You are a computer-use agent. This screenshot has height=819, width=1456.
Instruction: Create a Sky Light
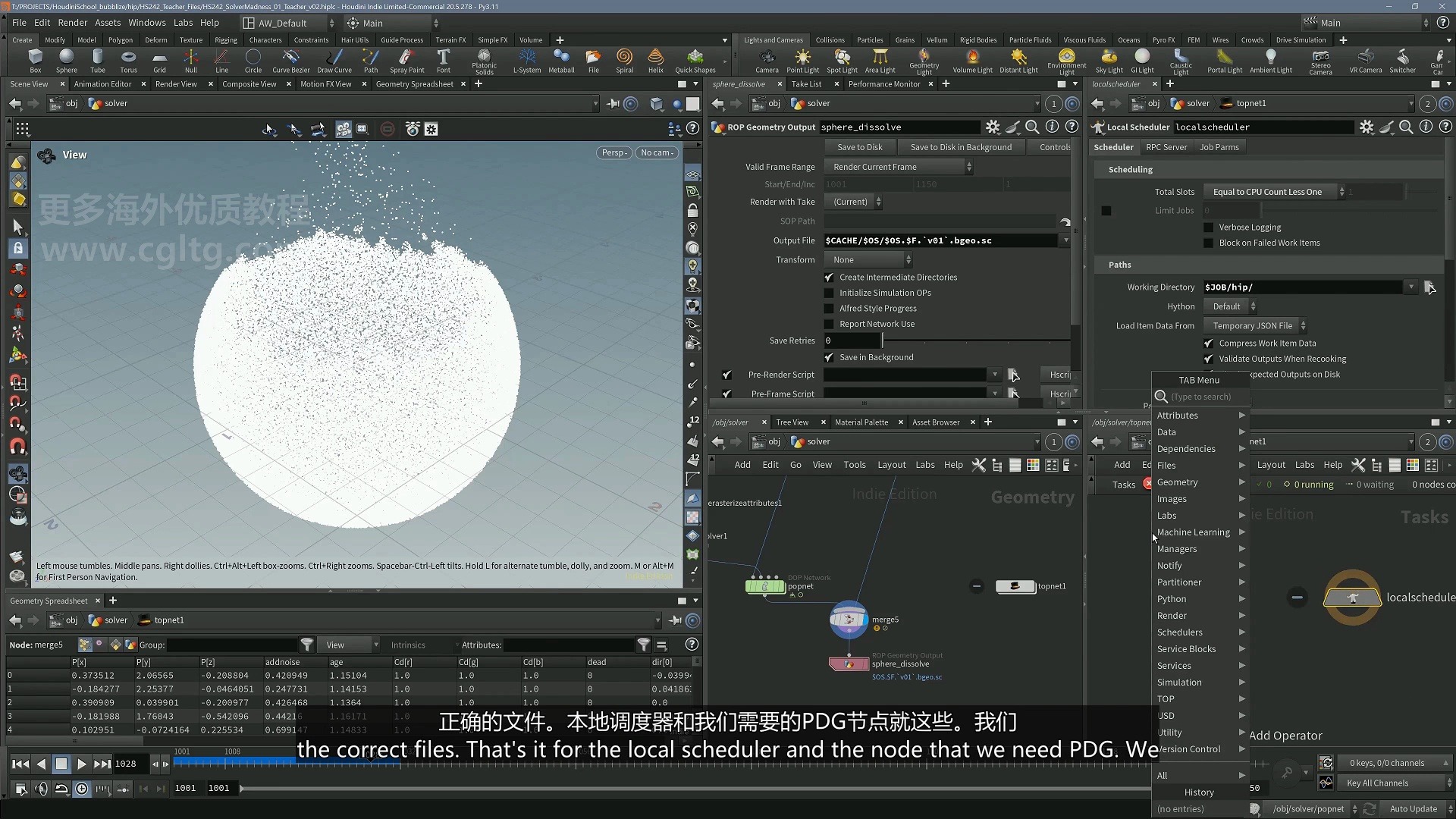[1109, 61]
